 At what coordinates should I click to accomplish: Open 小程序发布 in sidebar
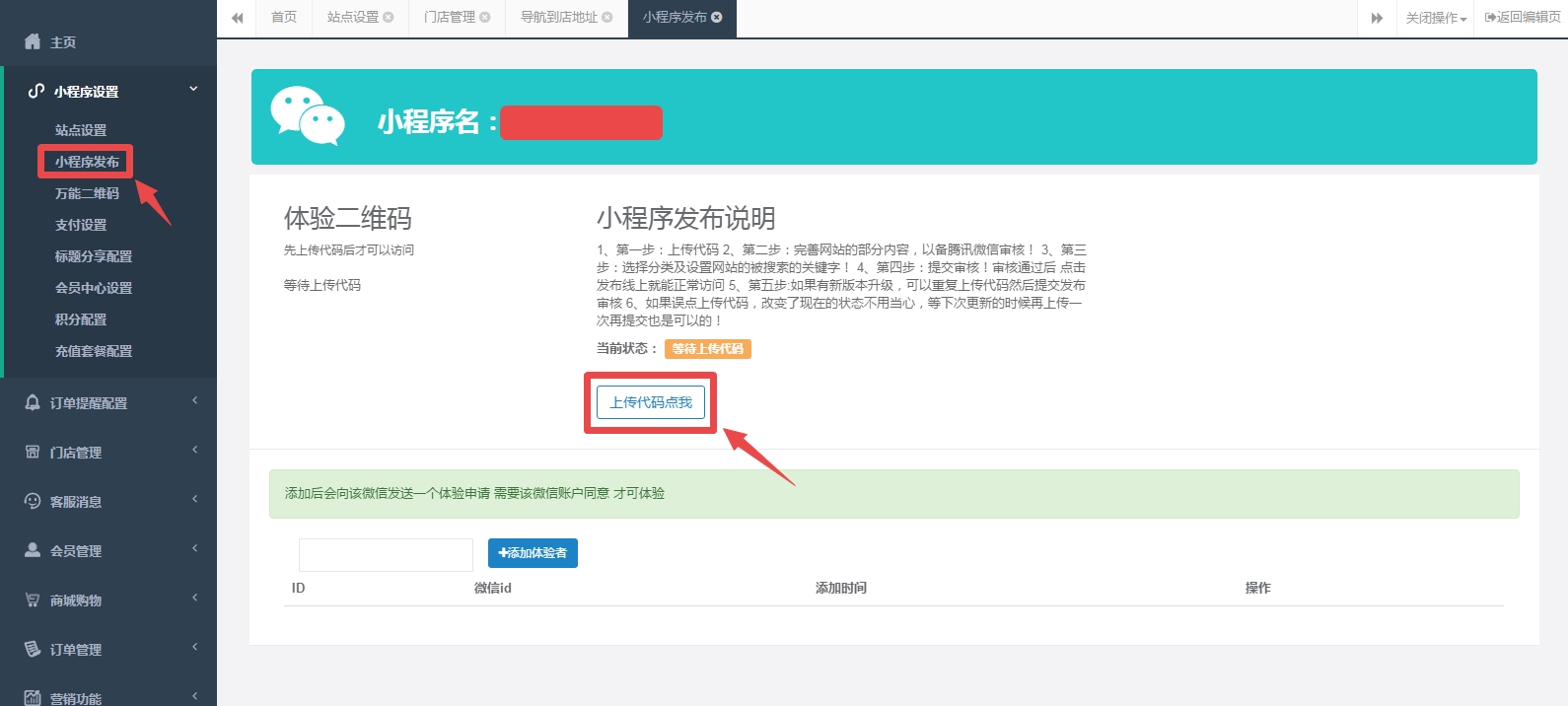pos(87,162)
